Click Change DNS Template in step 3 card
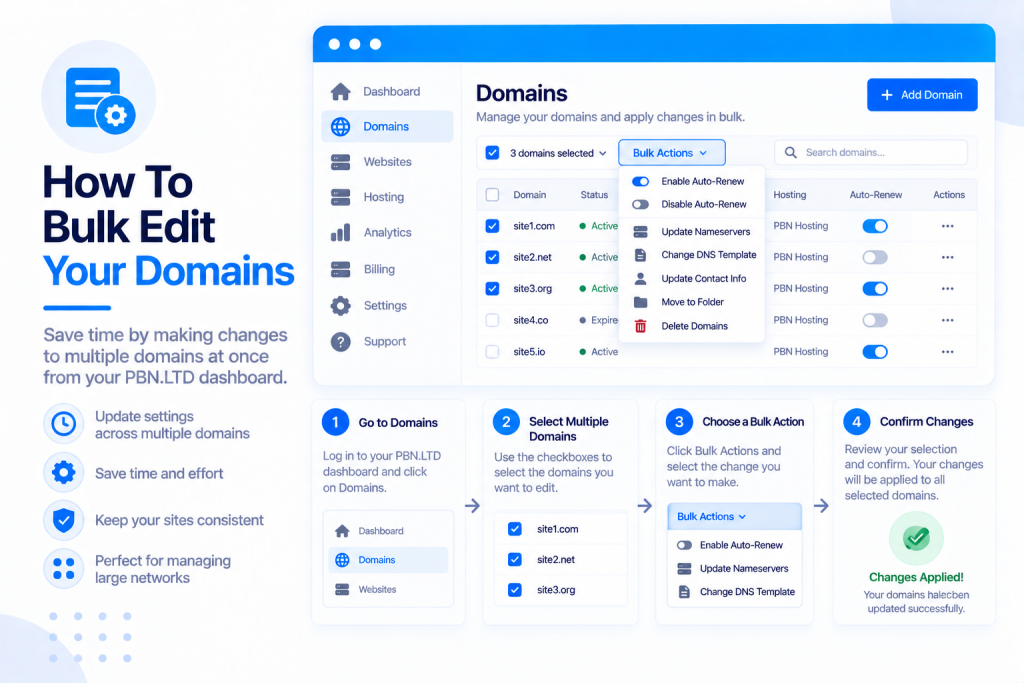The width and height of the screenshot is (1024, 683). [x=735, y=592]
